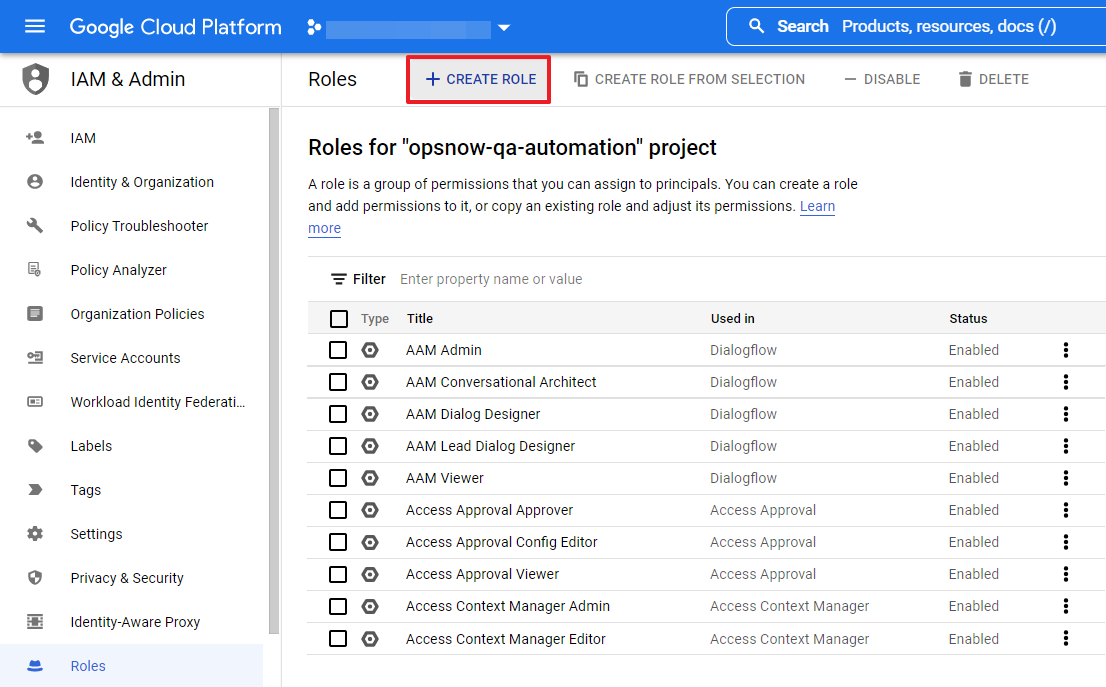
Task: Click the Policy Troubleshooter wrench icon
Action: pyautogui.click(x=35, y=226)
